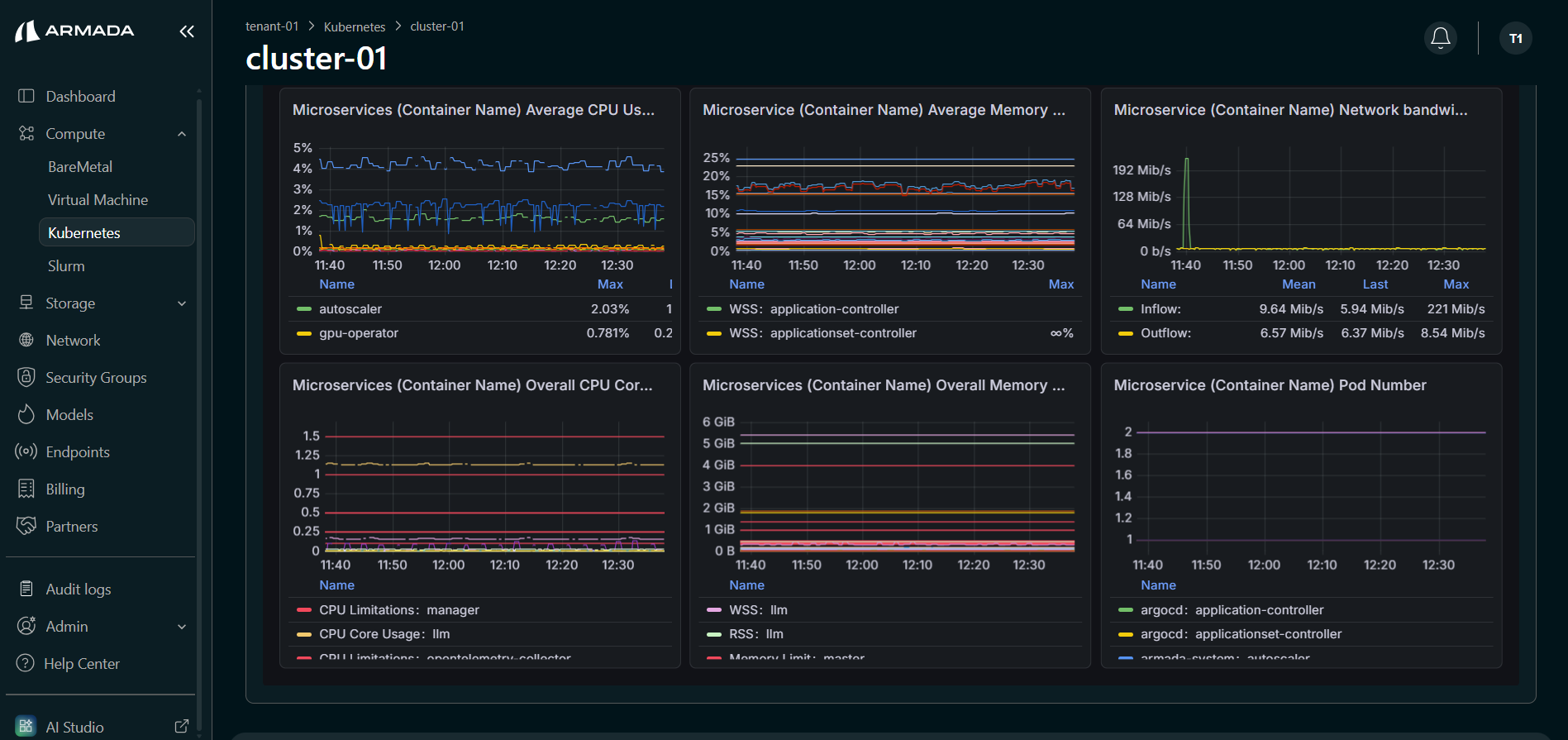Click the Storage sidebar icon
This screenshot has width=1568, height=740.
pos(26,303)
